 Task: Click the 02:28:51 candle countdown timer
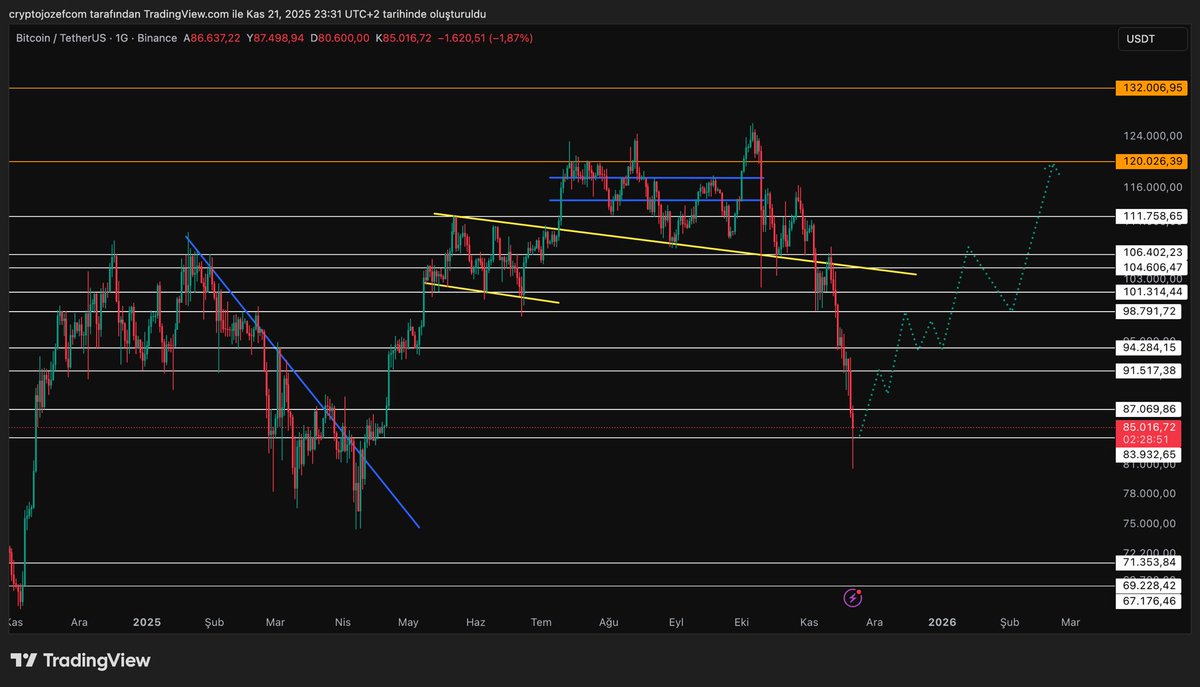pyautogui.click(x=1148, y=440)
